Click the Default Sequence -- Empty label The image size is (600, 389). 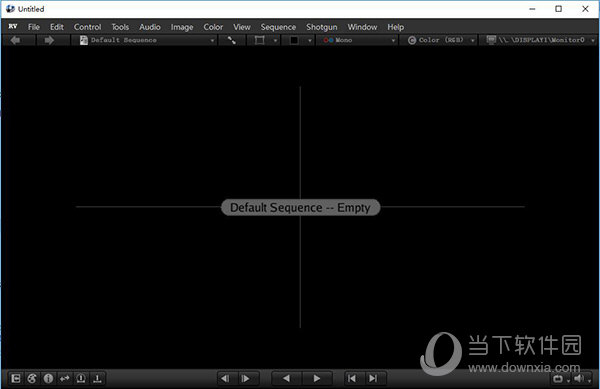[300, 207]
